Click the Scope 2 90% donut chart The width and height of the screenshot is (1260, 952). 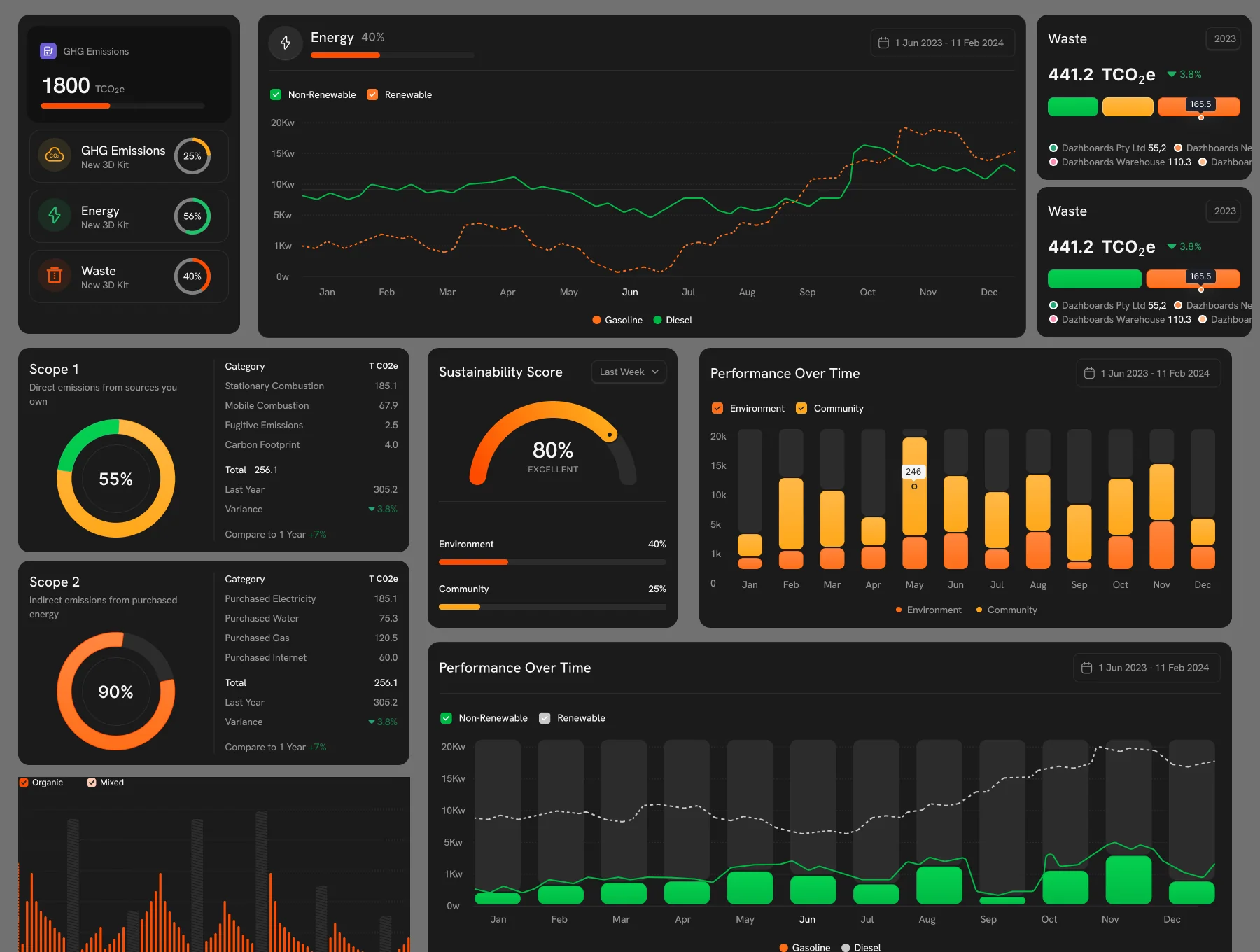point(116,692)
